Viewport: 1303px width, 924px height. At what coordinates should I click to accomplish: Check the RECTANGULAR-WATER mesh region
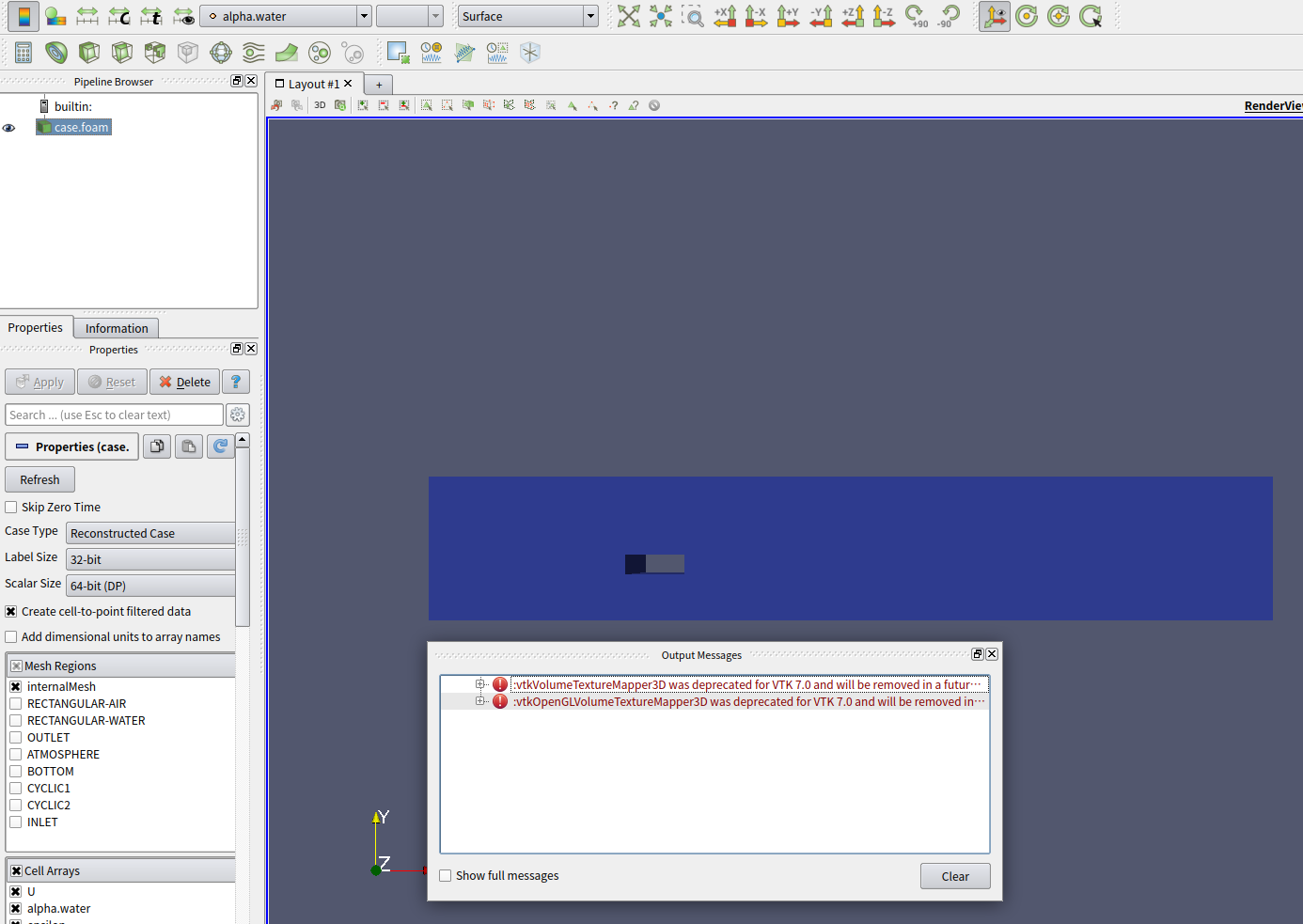click(x=16, y=721)
